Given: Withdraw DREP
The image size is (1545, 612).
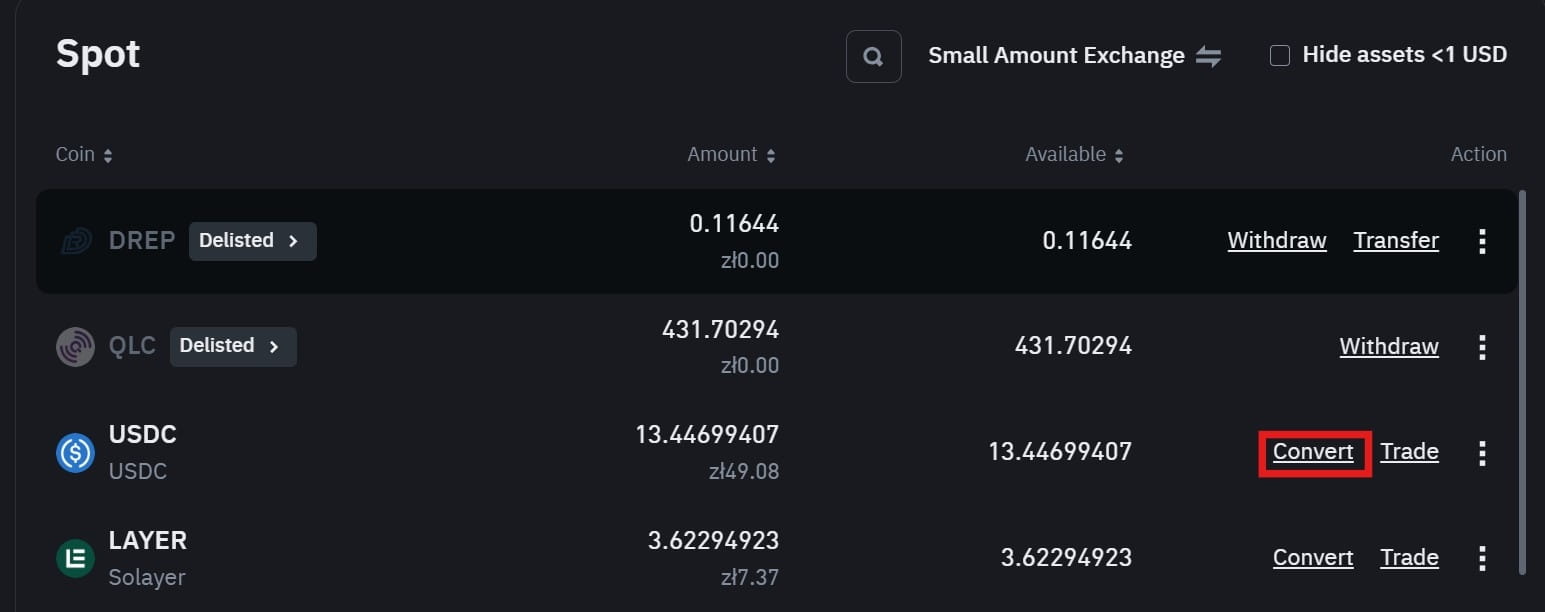Looking at the screenshot, I should click(1277, 241).
